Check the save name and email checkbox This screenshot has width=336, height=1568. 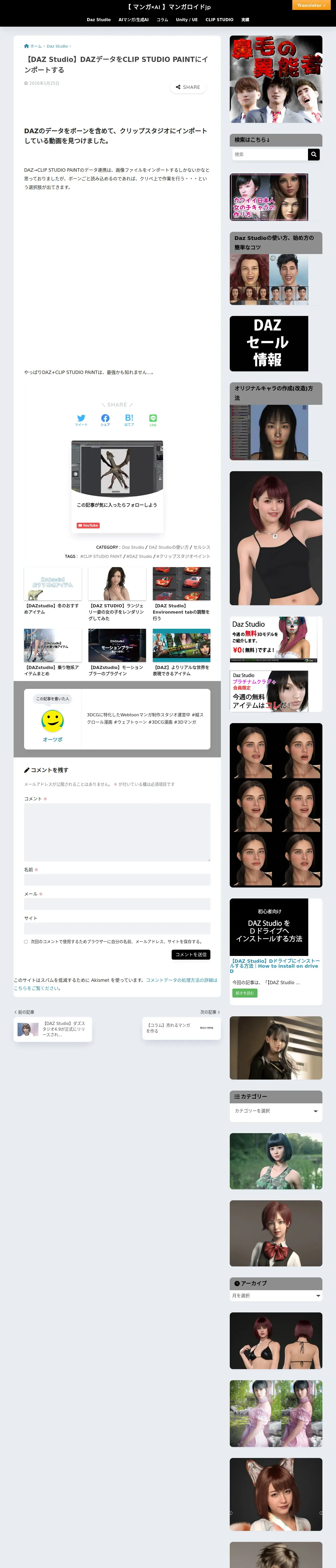pyautogui.click(x=26, y=942)
